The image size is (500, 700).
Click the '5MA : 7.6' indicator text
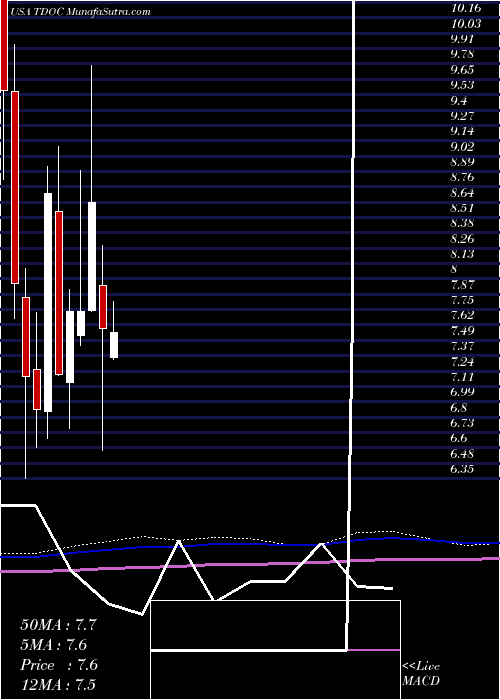coord(53,645)
